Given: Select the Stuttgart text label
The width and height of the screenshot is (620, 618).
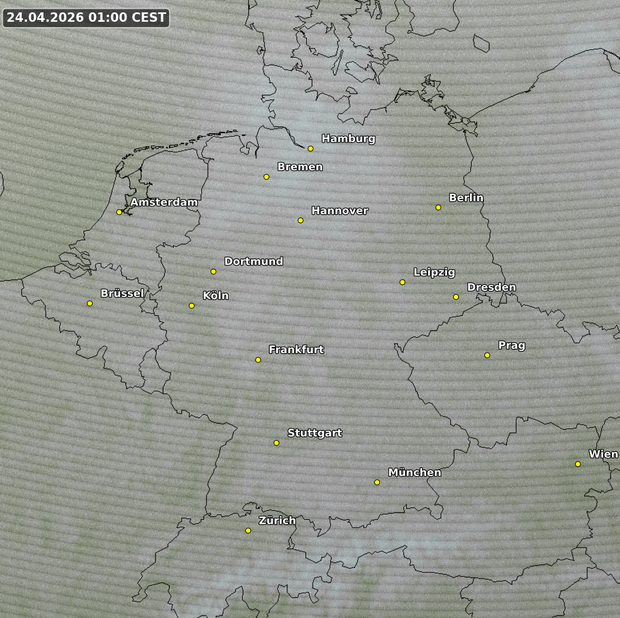Looking at the screenshot, I should 315,433.
